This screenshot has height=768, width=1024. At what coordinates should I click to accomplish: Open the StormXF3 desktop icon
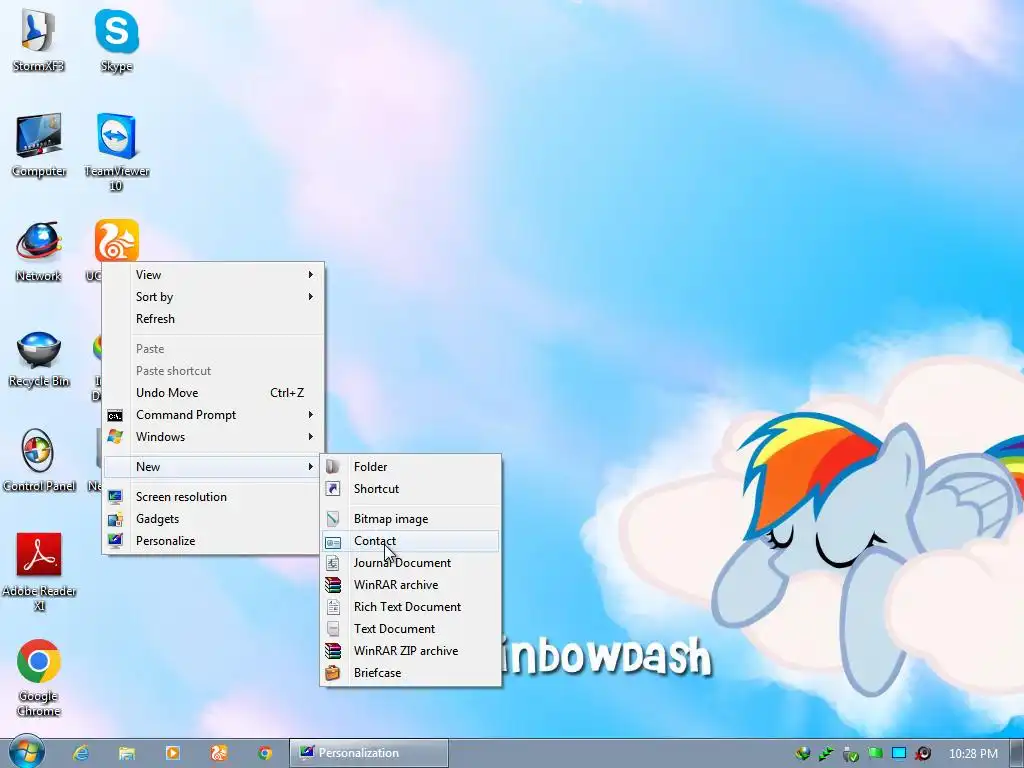[x=39, y=39]
